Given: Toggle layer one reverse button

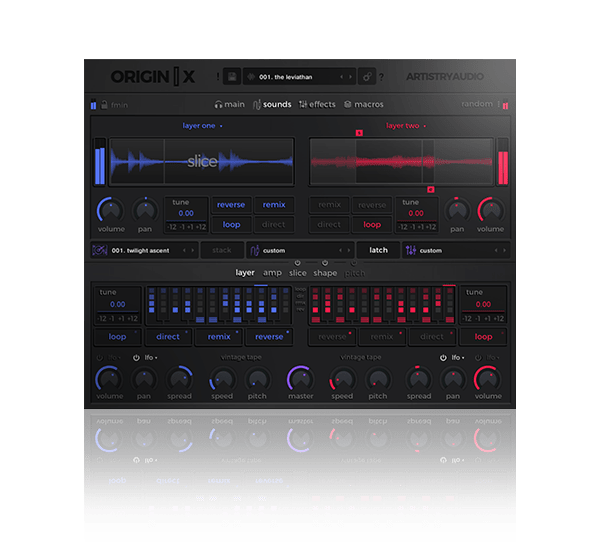Looking at the screenshot, I should pos(231,205).
